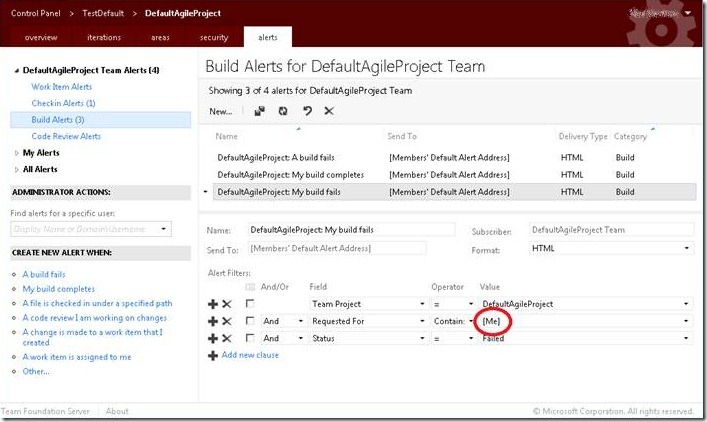Collapse DefaultAgileProject Team Alerts tree node

pyautogui.click(x=17, y=70)
